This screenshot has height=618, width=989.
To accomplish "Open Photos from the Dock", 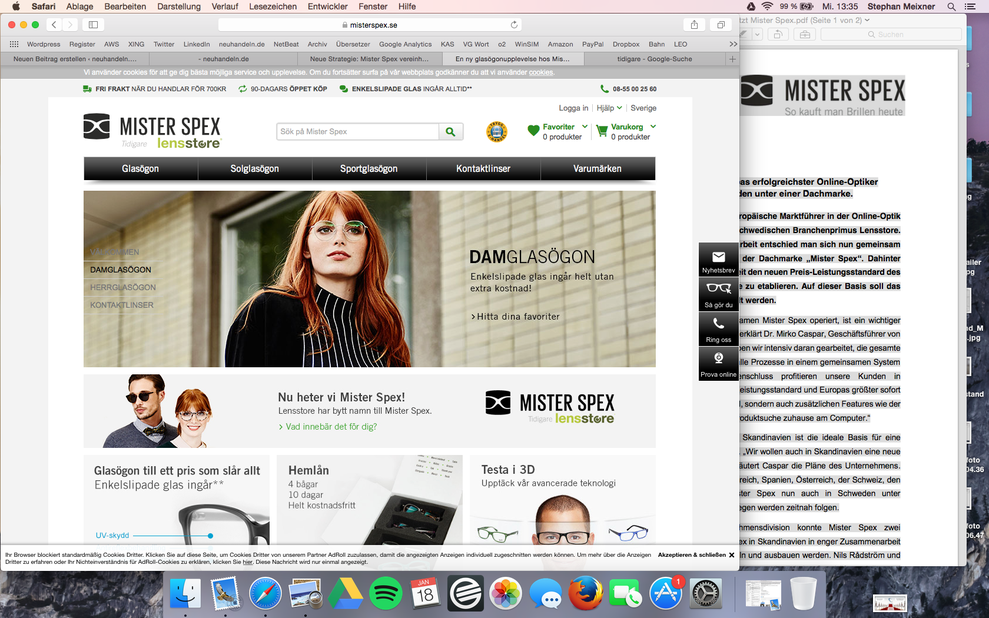I will point(506,593).
